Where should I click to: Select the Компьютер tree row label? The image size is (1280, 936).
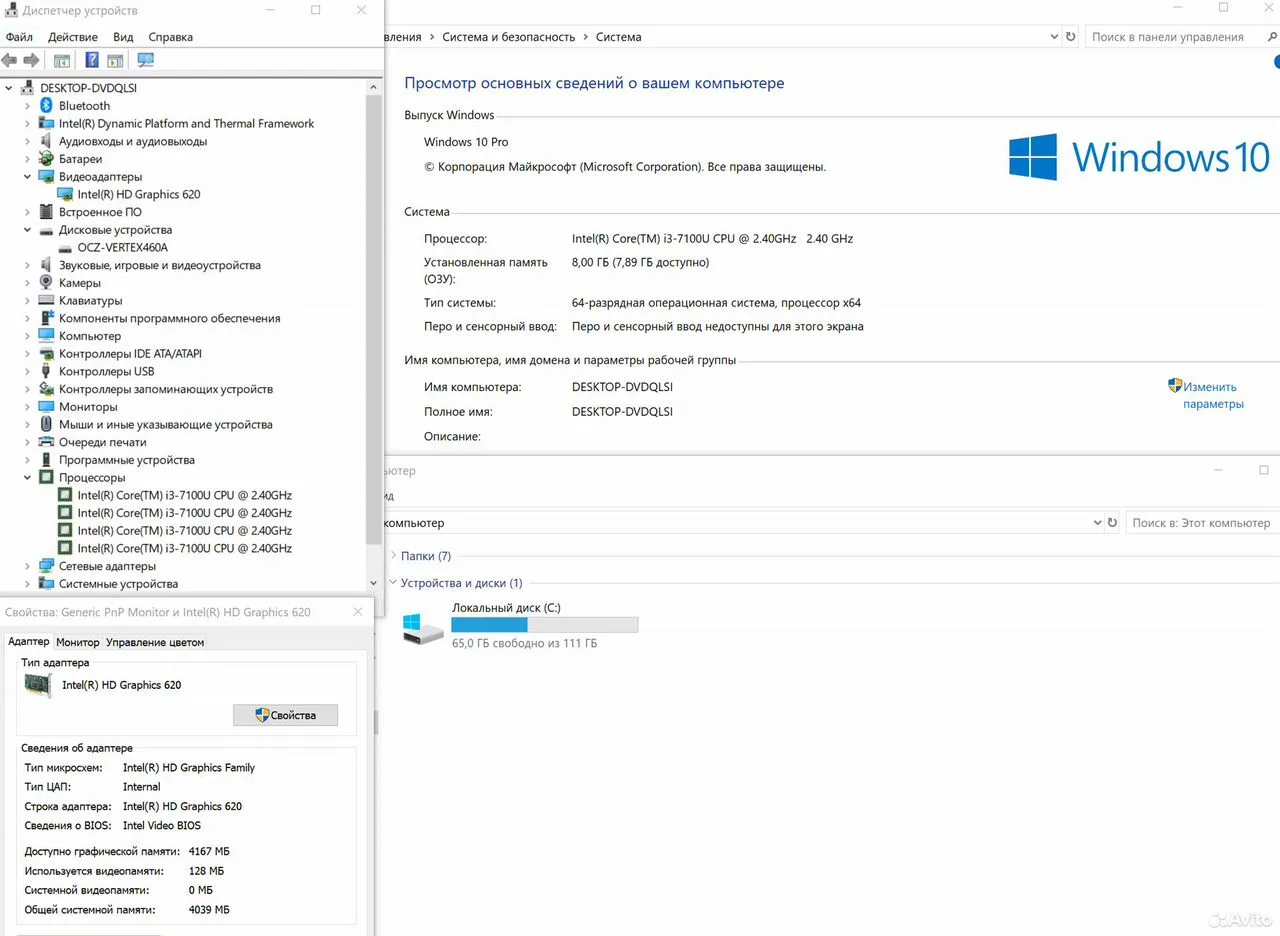[x=90, y=336]
